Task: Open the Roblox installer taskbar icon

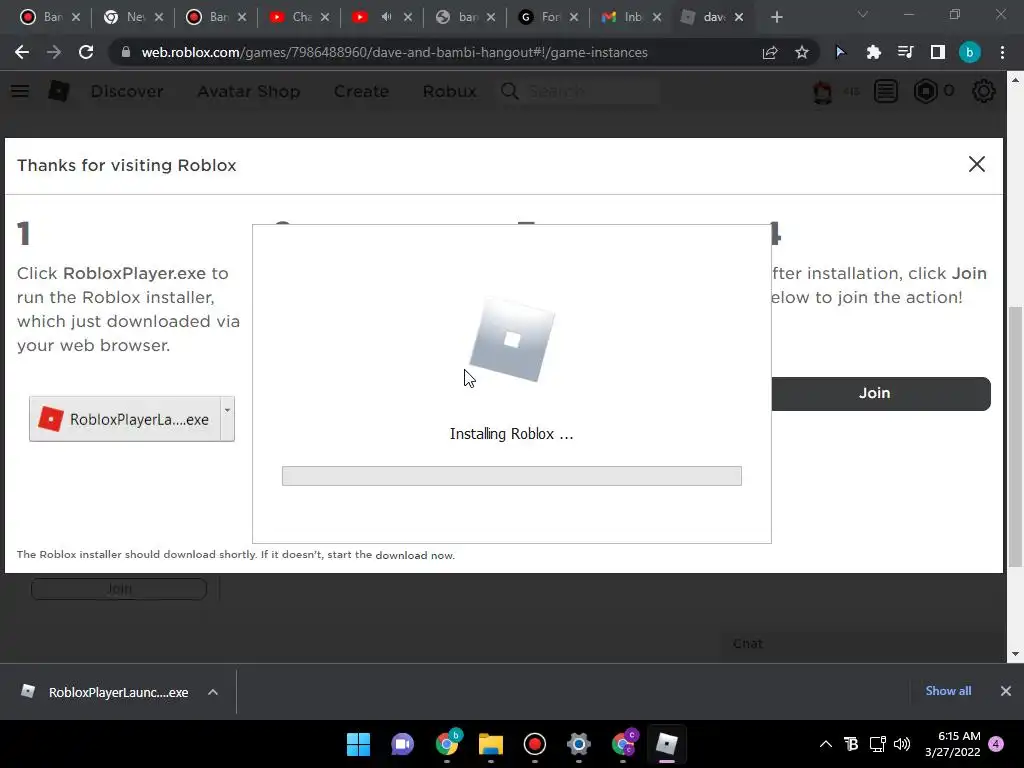Action: (667, 744)
